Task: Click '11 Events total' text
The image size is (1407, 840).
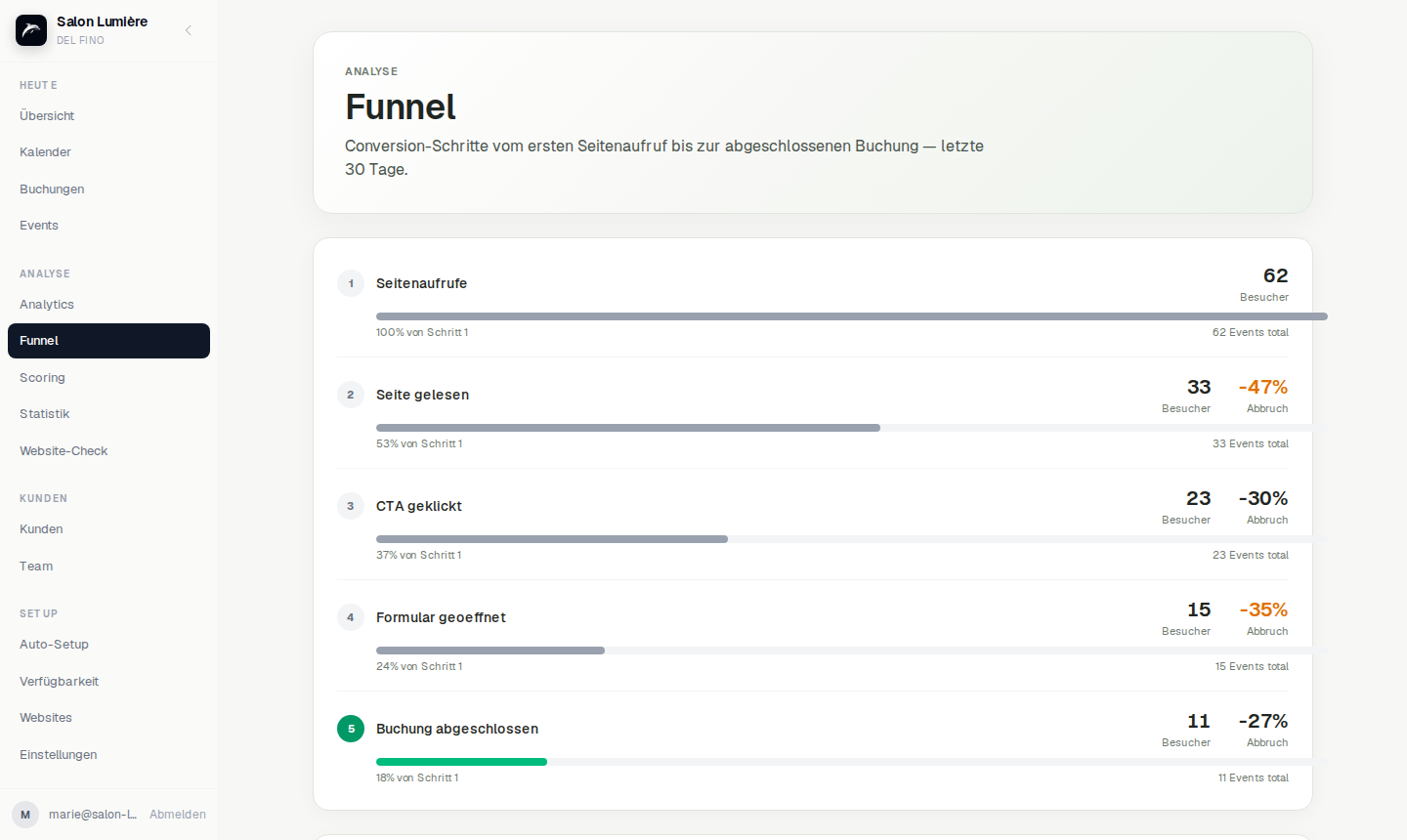Action: click(1254, 778)
